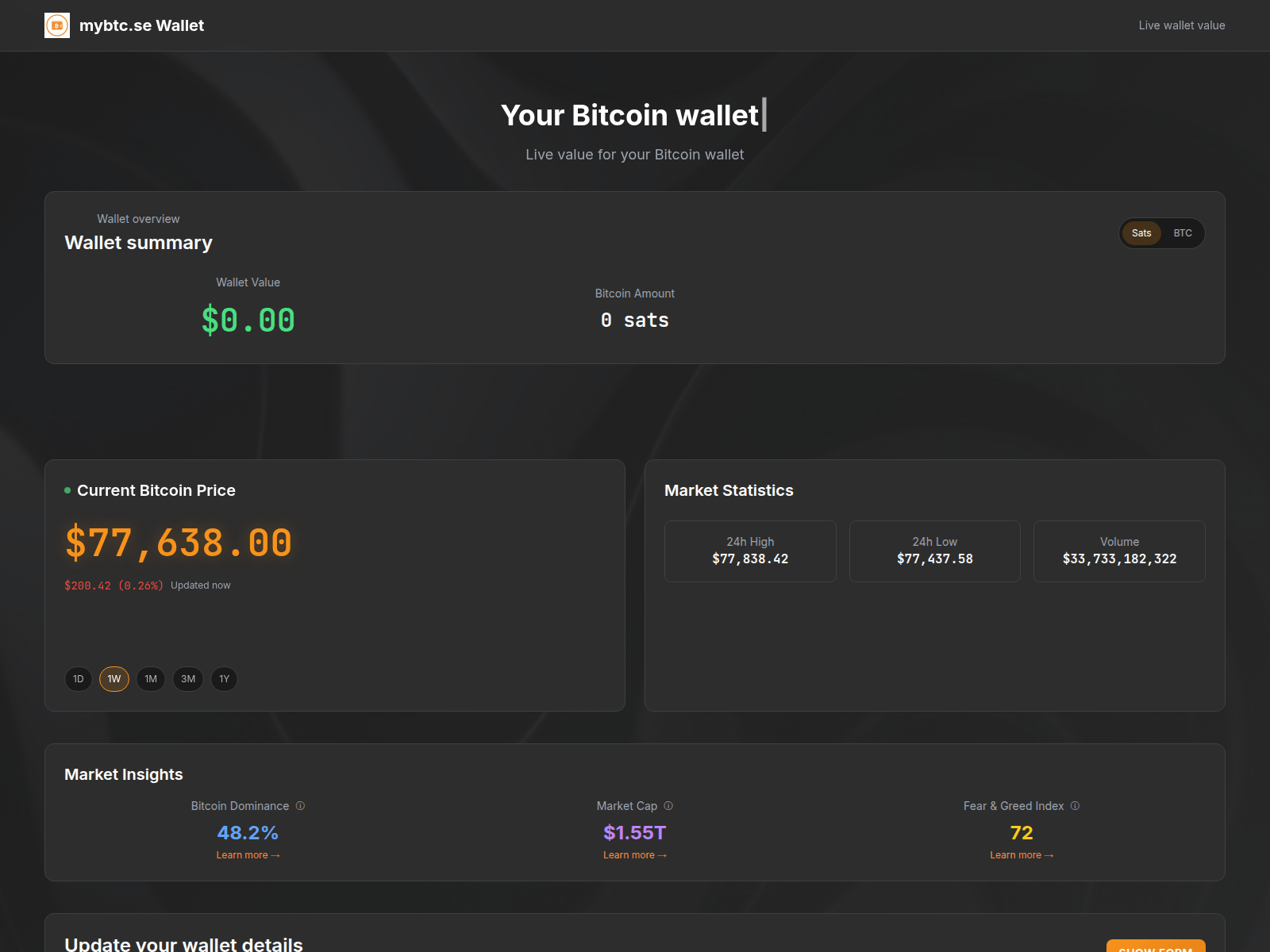This screenshot has height=952, width=1270.
Task: Open the Bitcoin Dominance info icon
Action: (300, 806)
